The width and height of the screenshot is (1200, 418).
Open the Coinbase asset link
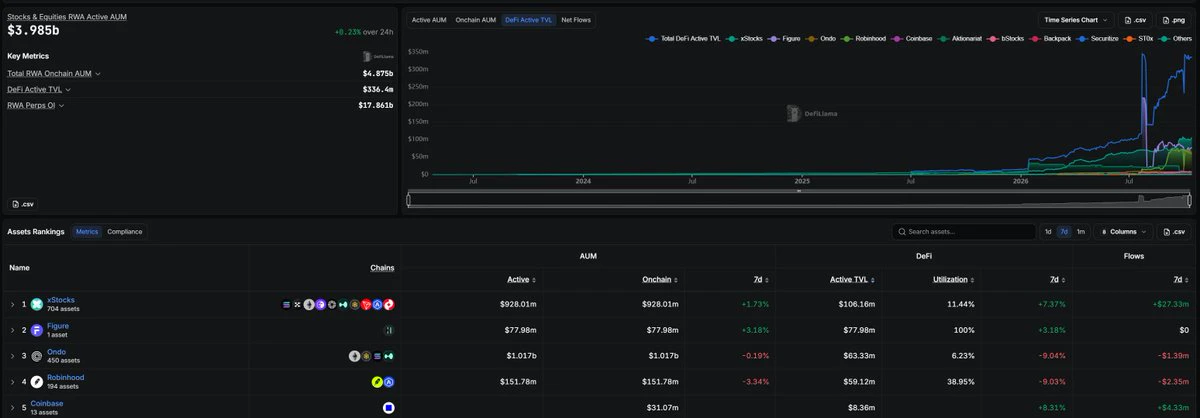(x=47, y=403)
